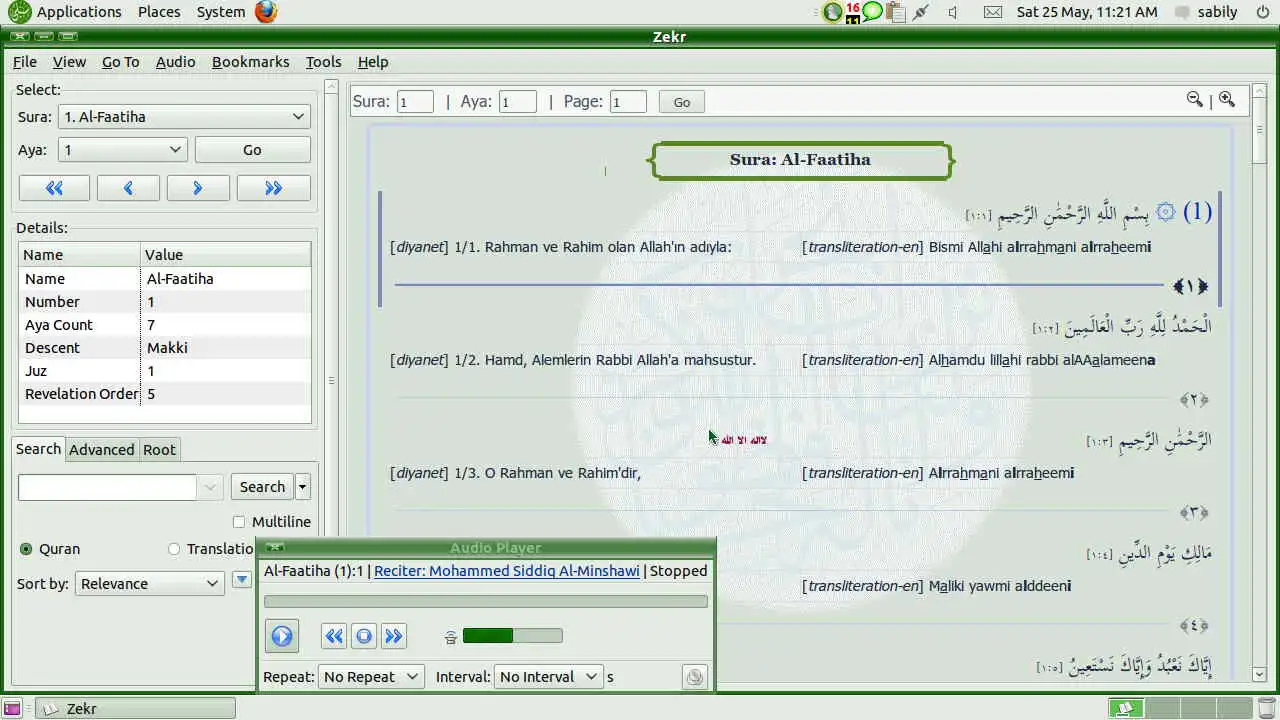Click the Audio Player title bar icon
The height and width of the screenshot is (720, 1280).
tap(275, 547)
